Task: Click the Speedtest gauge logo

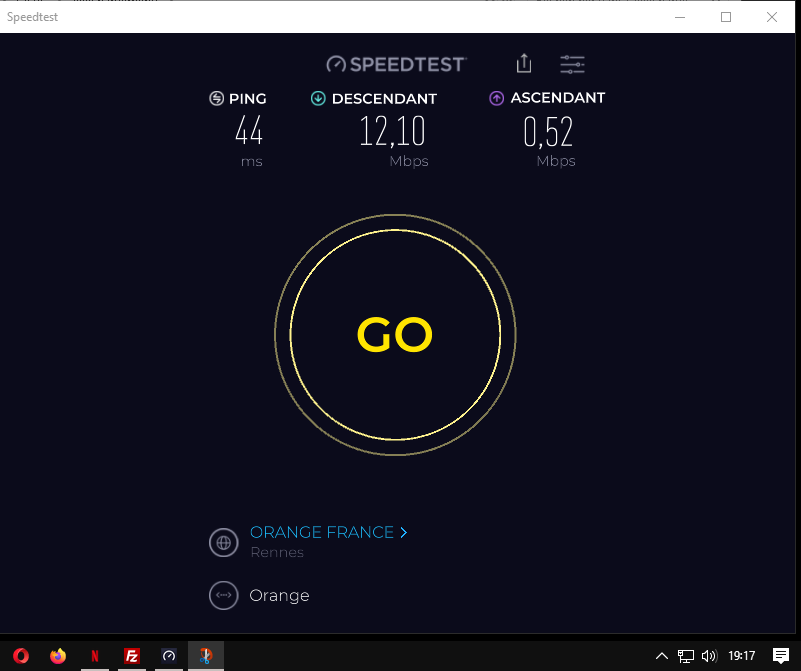Action: coord(336,64)
